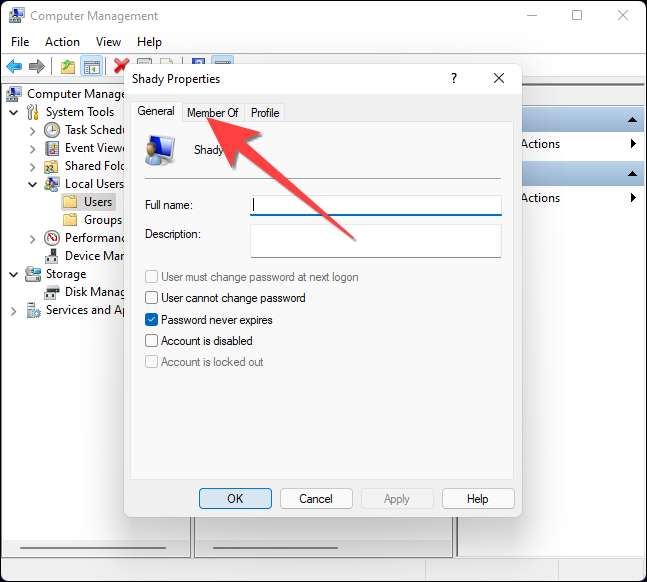The image size is (647, 582).
Task: Select Users under Local Users tree
Action: (98, 202)
